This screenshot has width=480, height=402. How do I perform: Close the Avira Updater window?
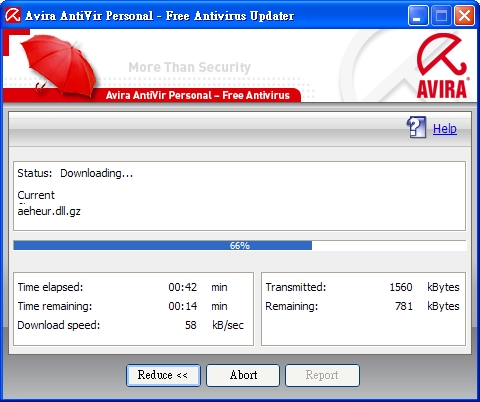tap(464, 16)
